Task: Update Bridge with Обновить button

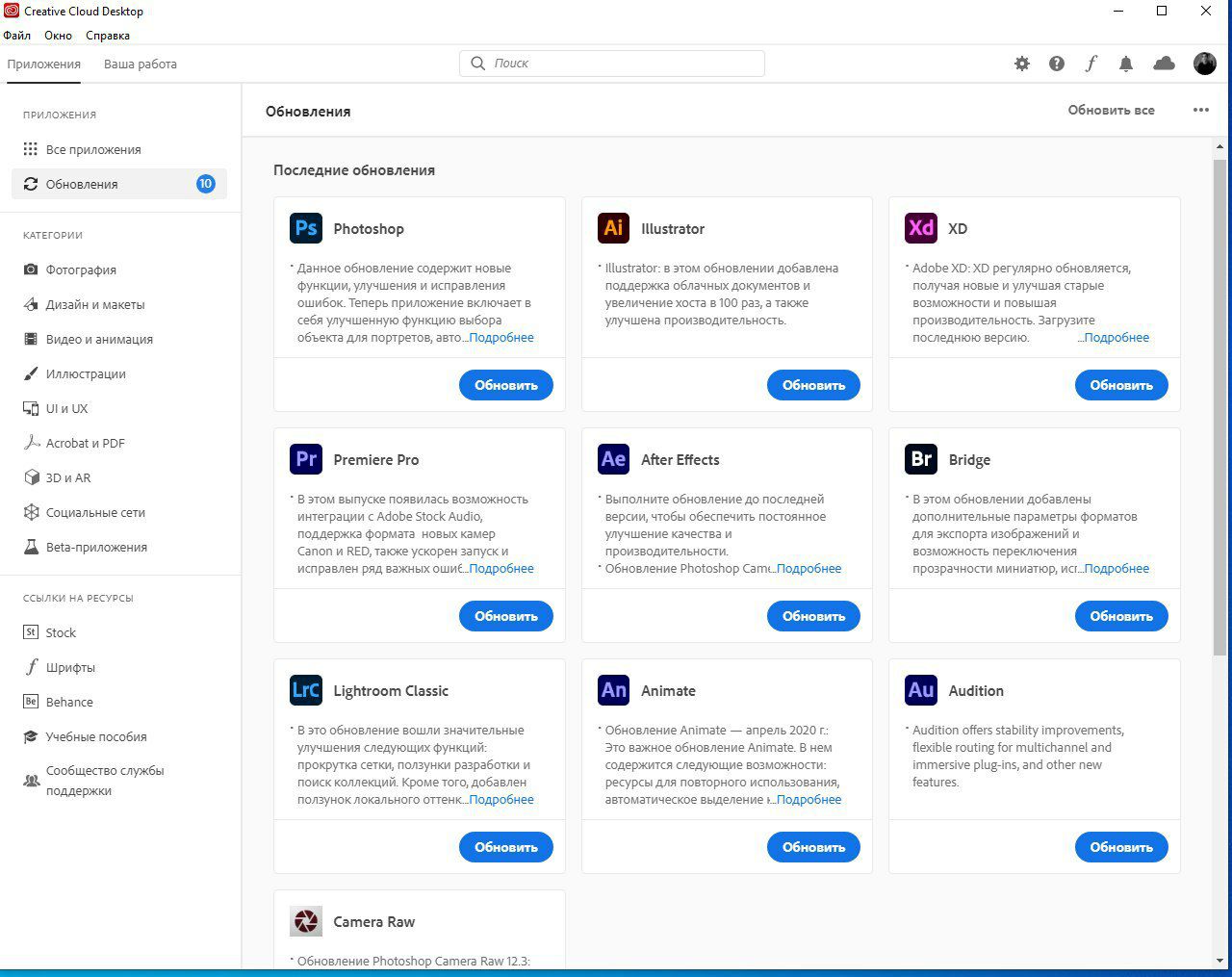Action: tap(1121, 616)
